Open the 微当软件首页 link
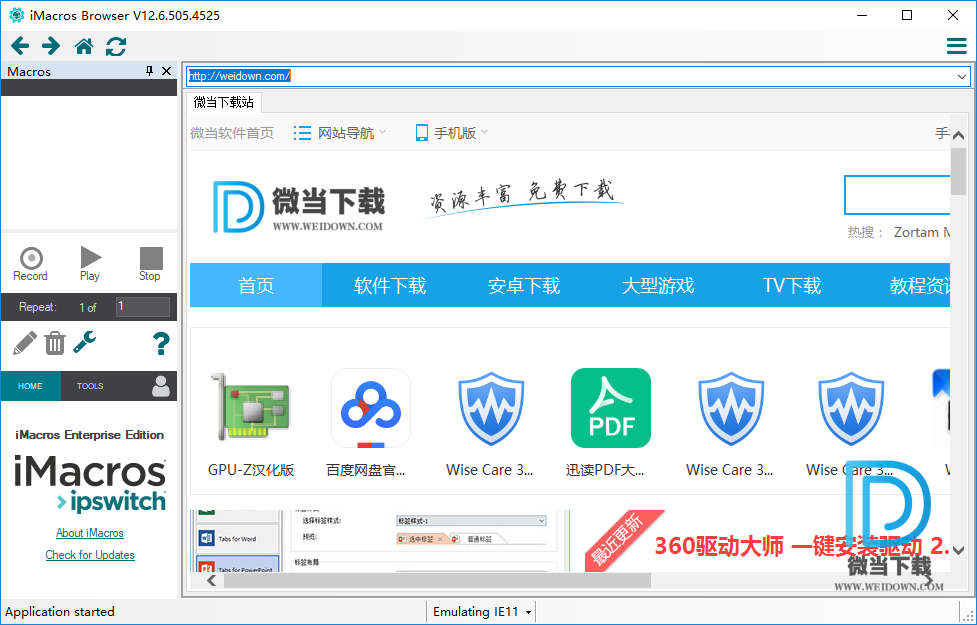 [232, 133]
